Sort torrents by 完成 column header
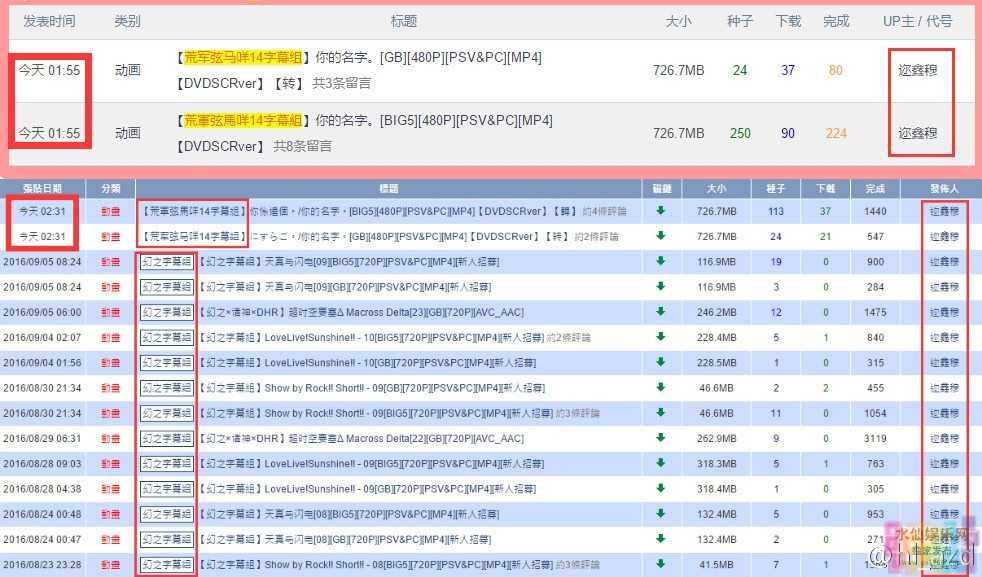This screenshot has width=982, height=577. tap(876, 188)
